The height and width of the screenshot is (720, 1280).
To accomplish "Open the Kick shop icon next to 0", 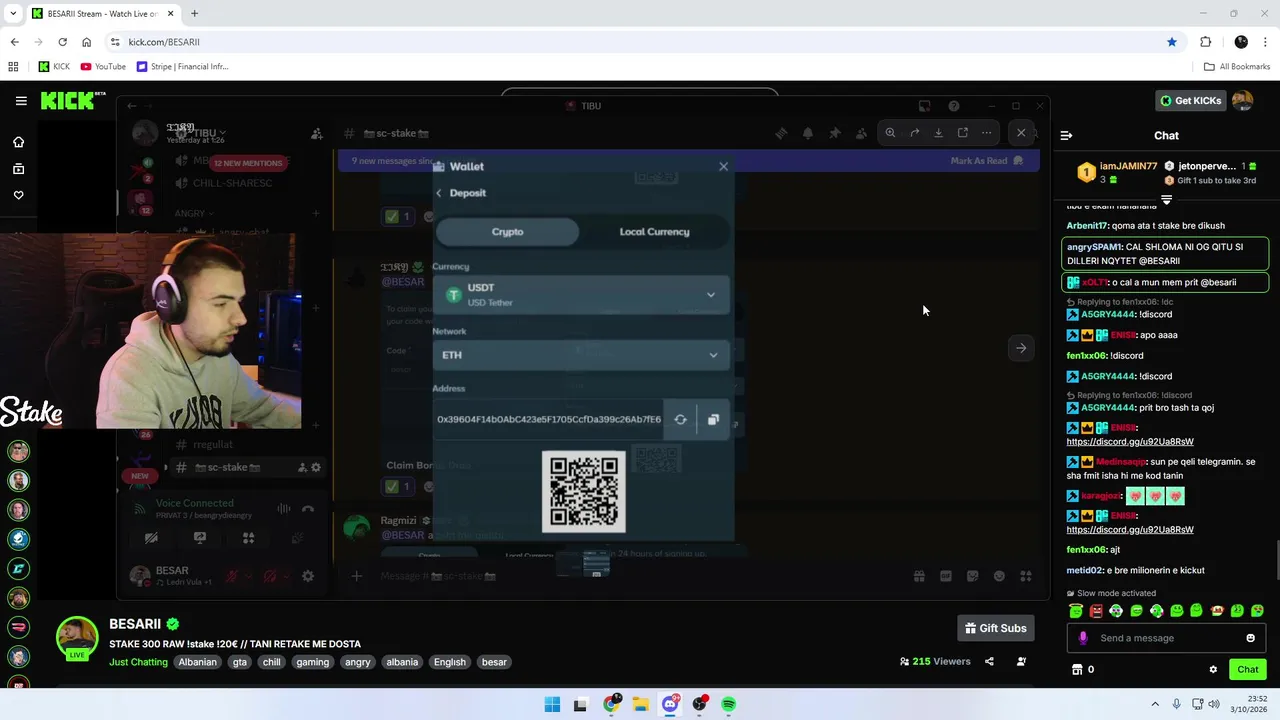I will click(1077, 670).
